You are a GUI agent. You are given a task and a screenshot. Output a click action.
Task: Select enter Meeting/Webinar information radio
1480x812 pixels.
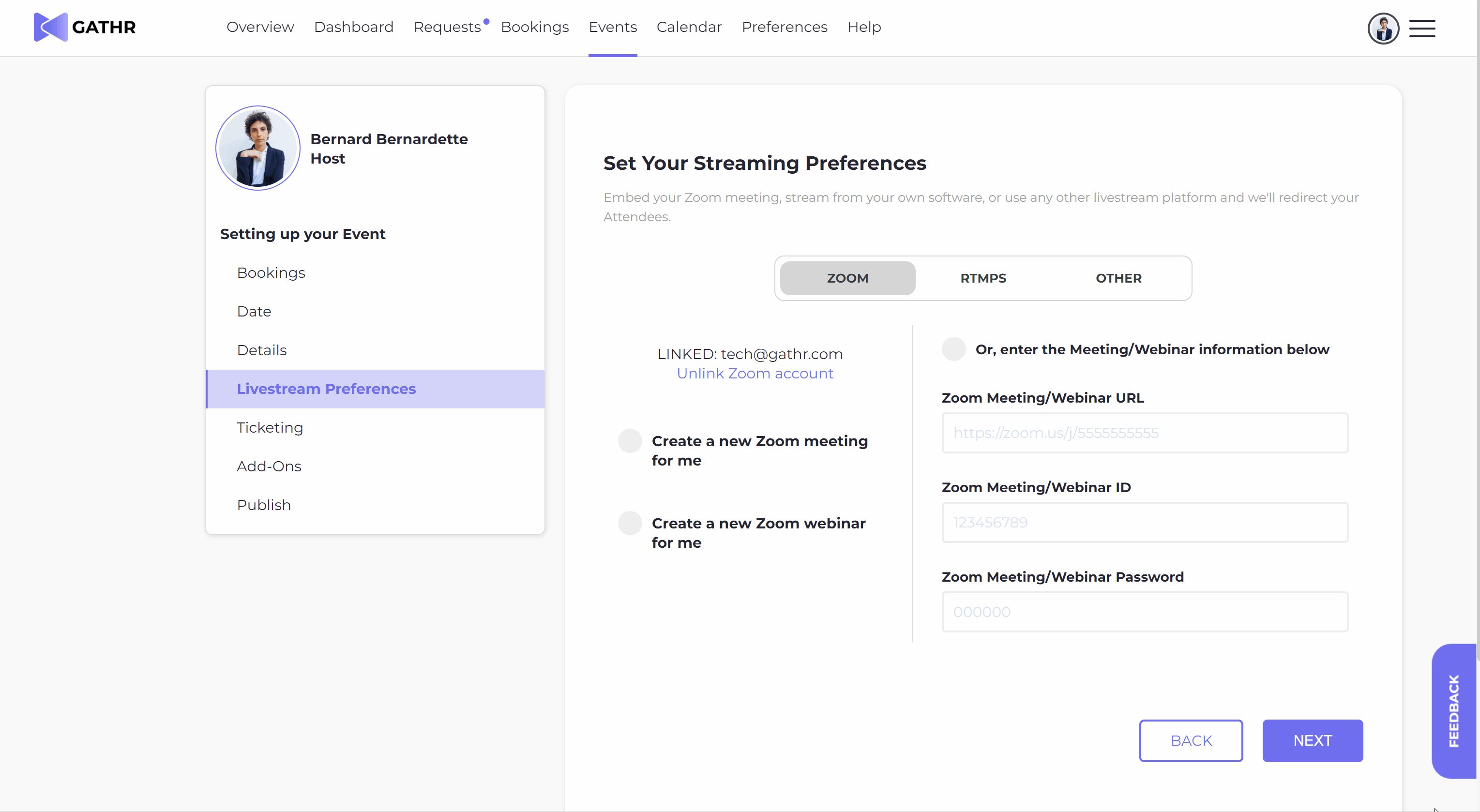[x=954, y=349]
